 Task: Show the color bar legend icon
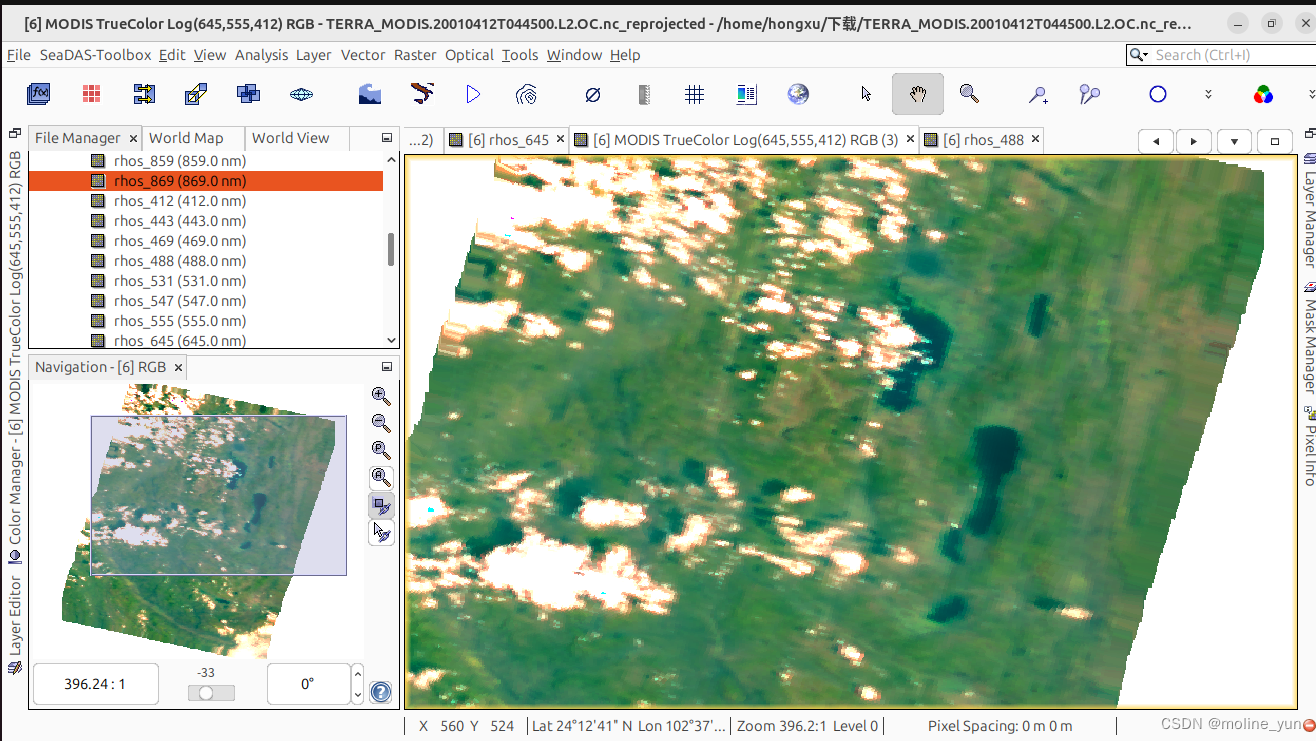tap(747, 94)
